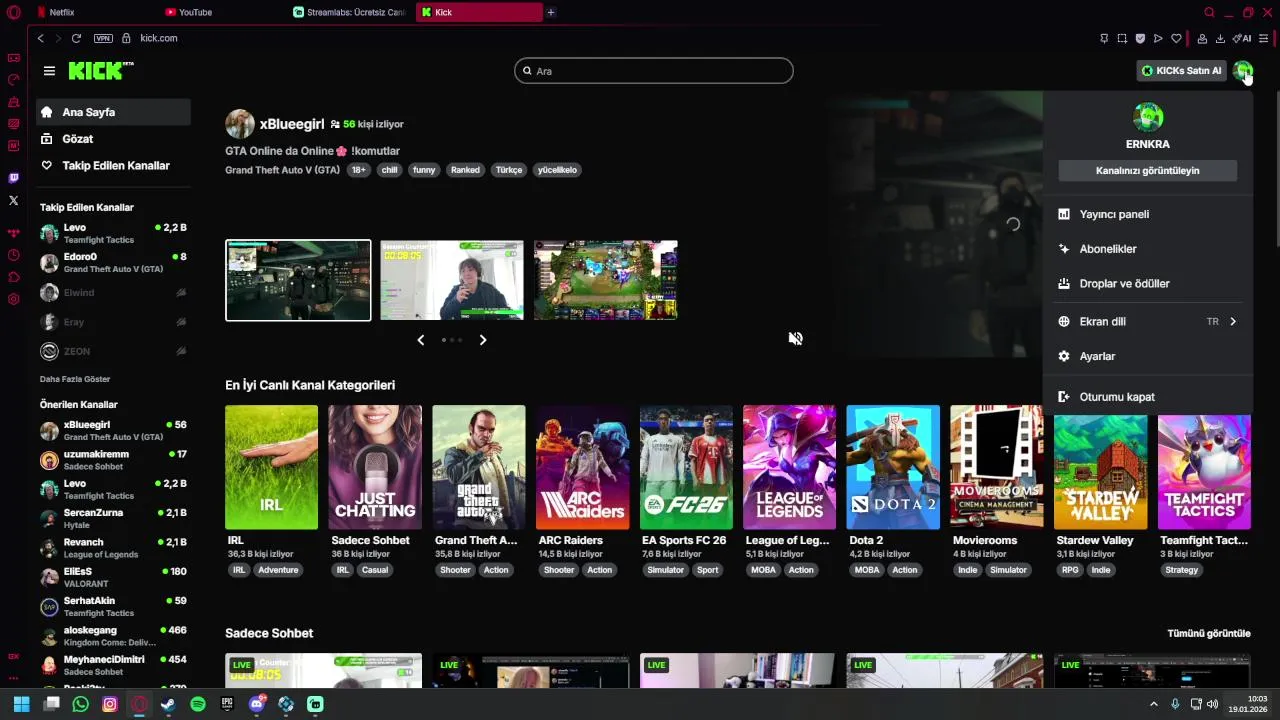
Task: Open Droplar ve ödüller menu item
Action: pyautogui.click(x=1148, y=284)
